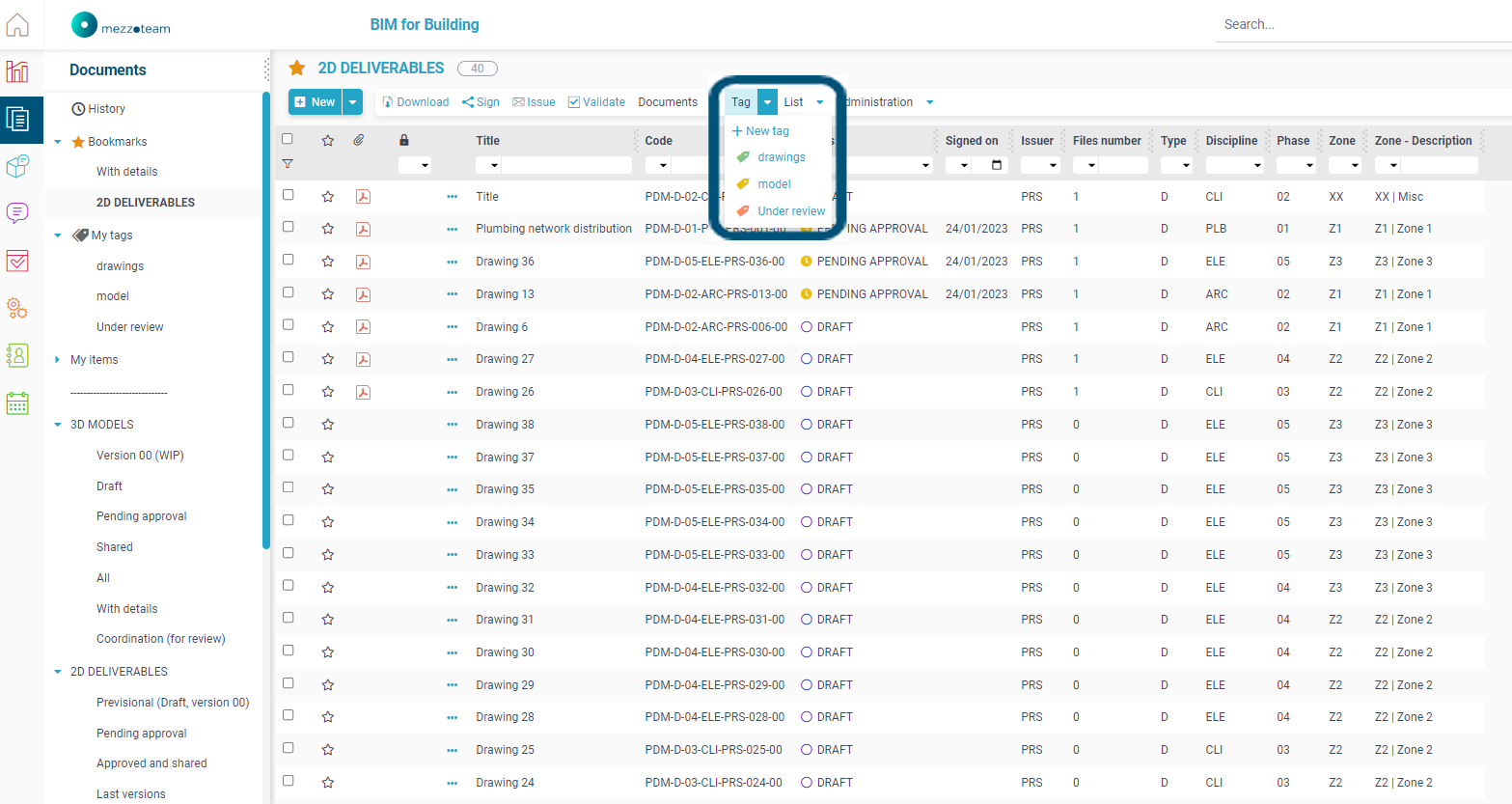The image size is (1512, 804).
Task: Open the tasks checklist icon in rail
Action: [x=17, y=261]
